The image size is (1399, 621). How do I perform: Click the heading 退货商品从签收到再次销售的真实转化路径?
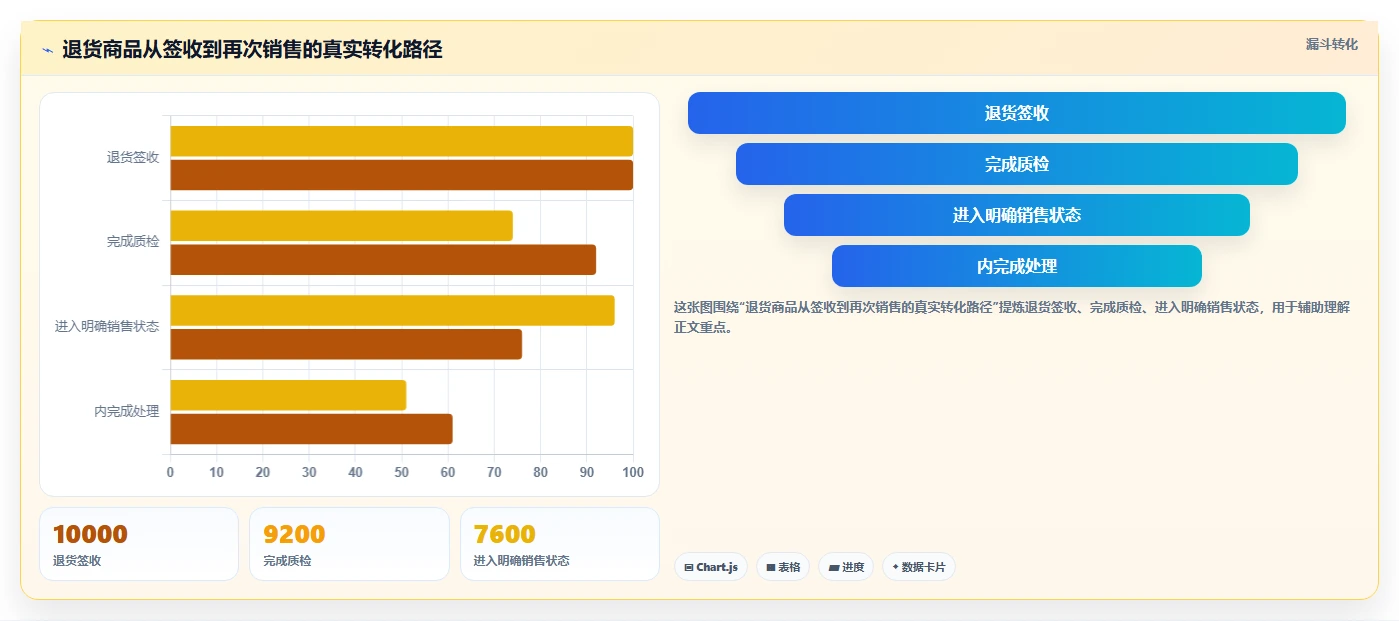coord(252,49)
